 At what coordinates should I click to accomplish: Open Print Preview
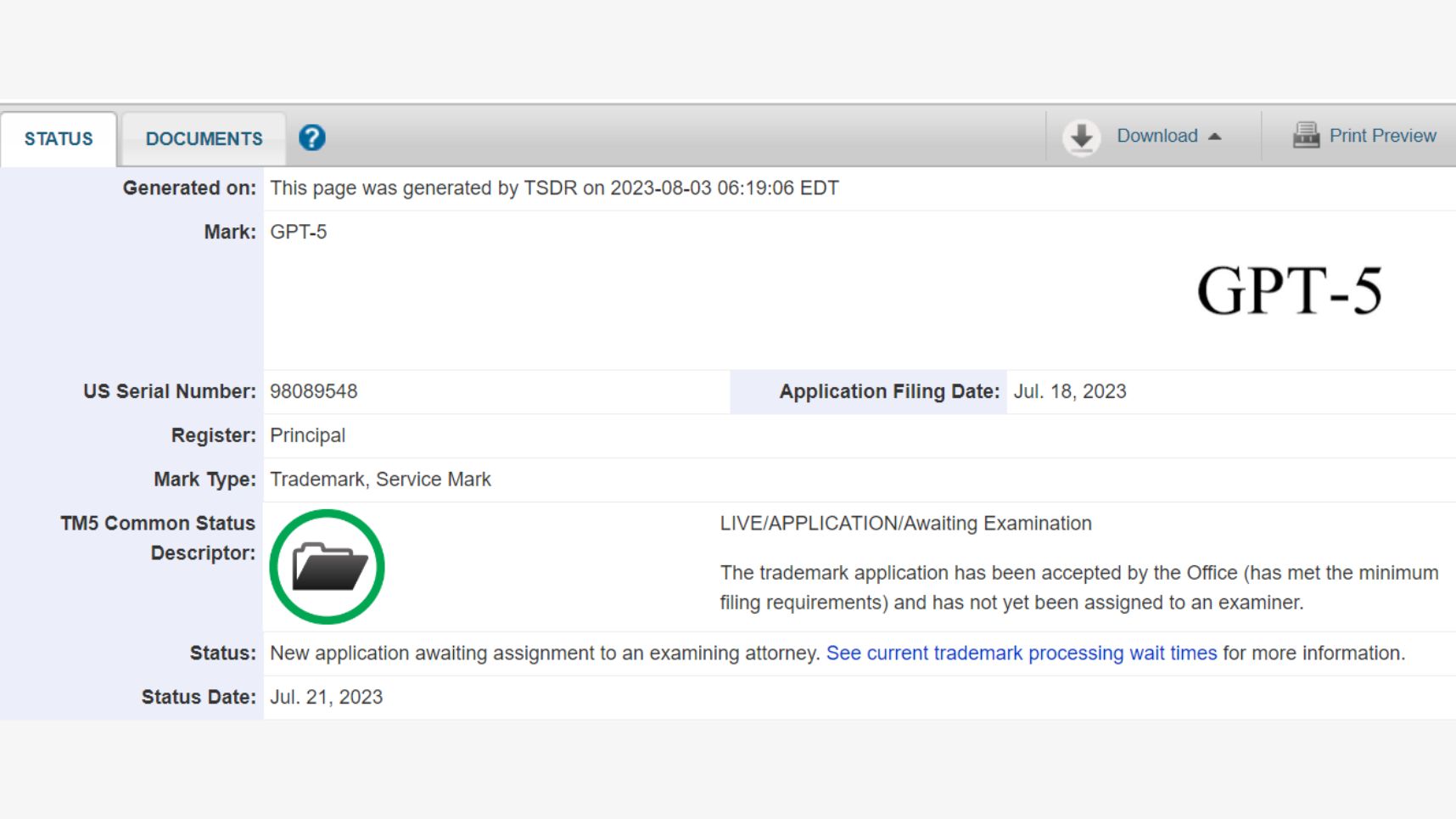point(1382,136)
